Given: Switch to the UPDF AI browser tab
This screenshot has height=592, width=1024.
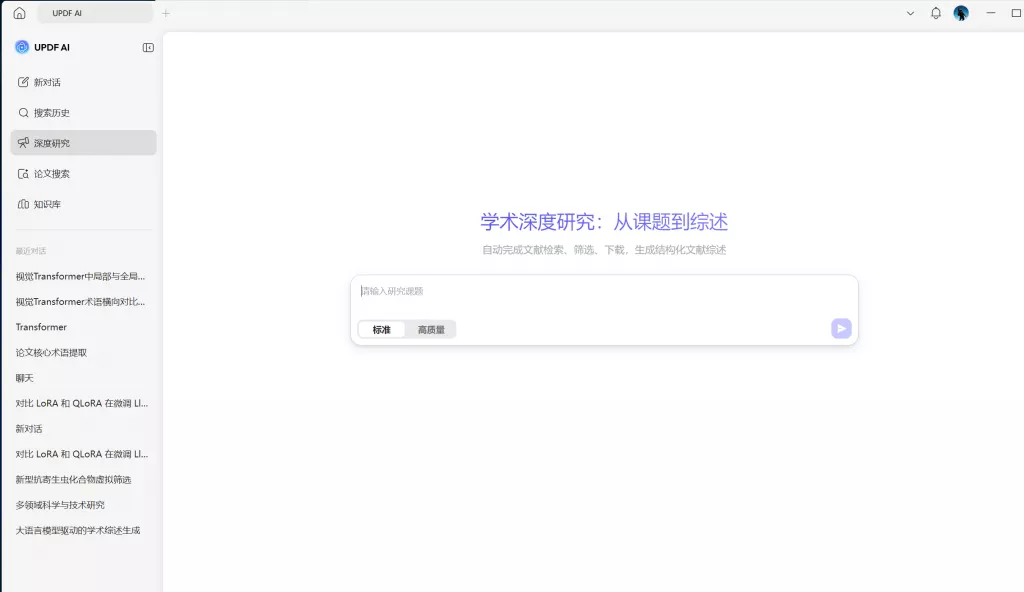Looking at the screenshot, I should tap(95, 12).
